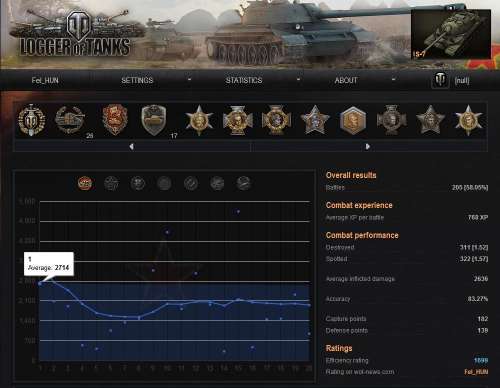The image size is (500, 388).
Task: Click the Combat experience heading
Action: click(x=359, y=205)
